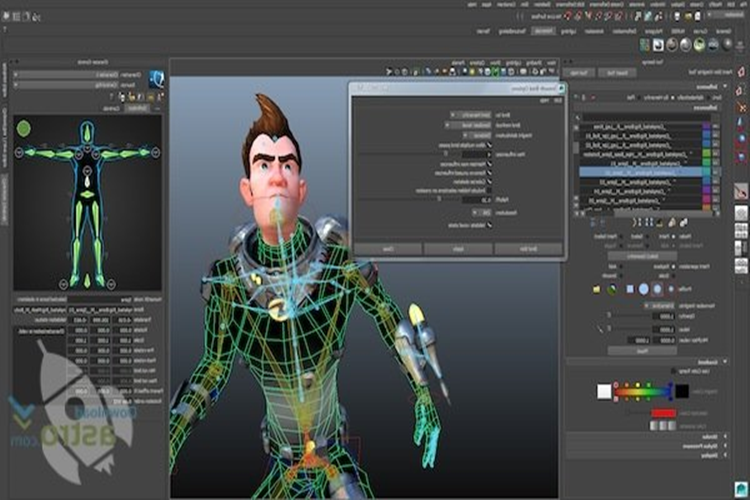Collapse the Gradient section
This screenshot has width=750, height=500.
tap(725, 362)
